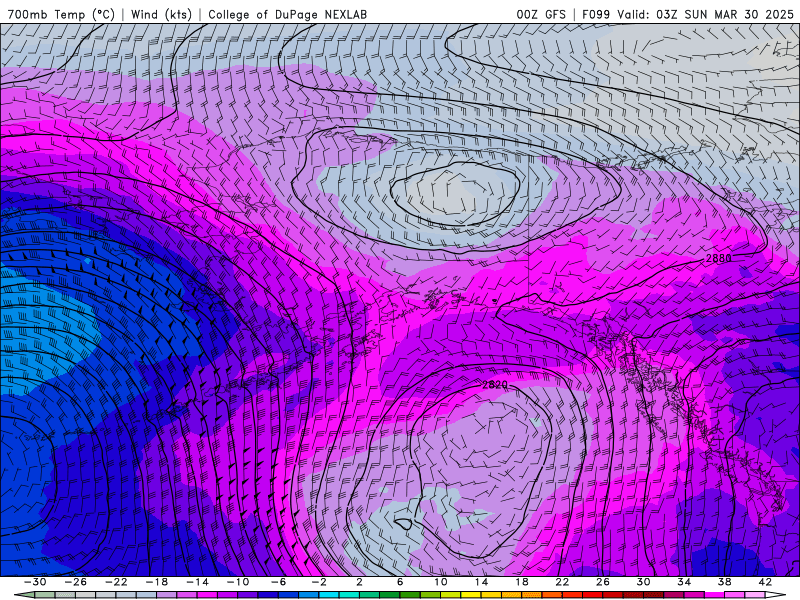Viewport: 800px width, 600px height.
Task: Click the '2820' height contour label
Action: [494, 385]
